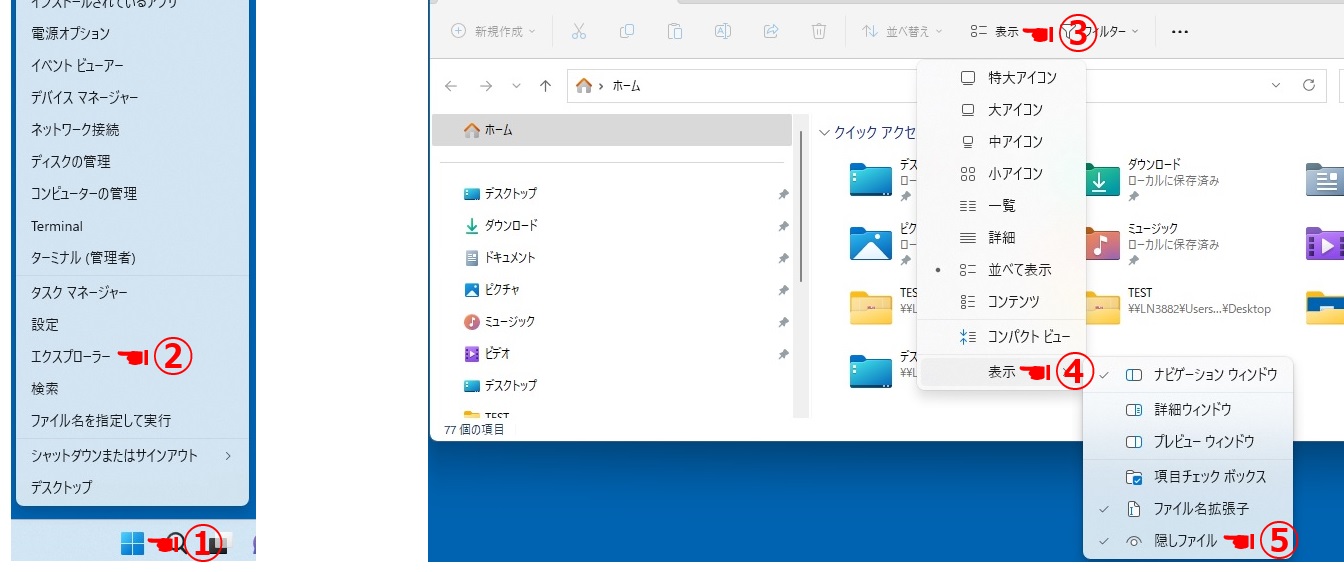Screen dimensions: 1344x572
Task: Click the ホーム address bar field
Action: coord(946,86)
